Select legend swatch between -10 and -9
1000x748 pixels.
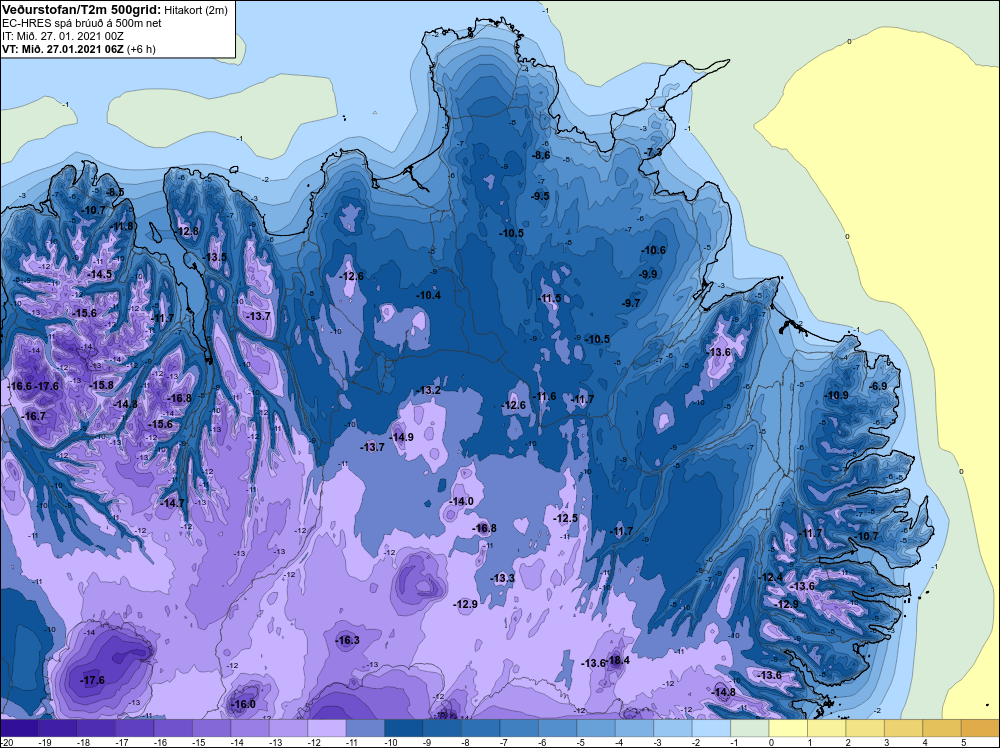404,728
